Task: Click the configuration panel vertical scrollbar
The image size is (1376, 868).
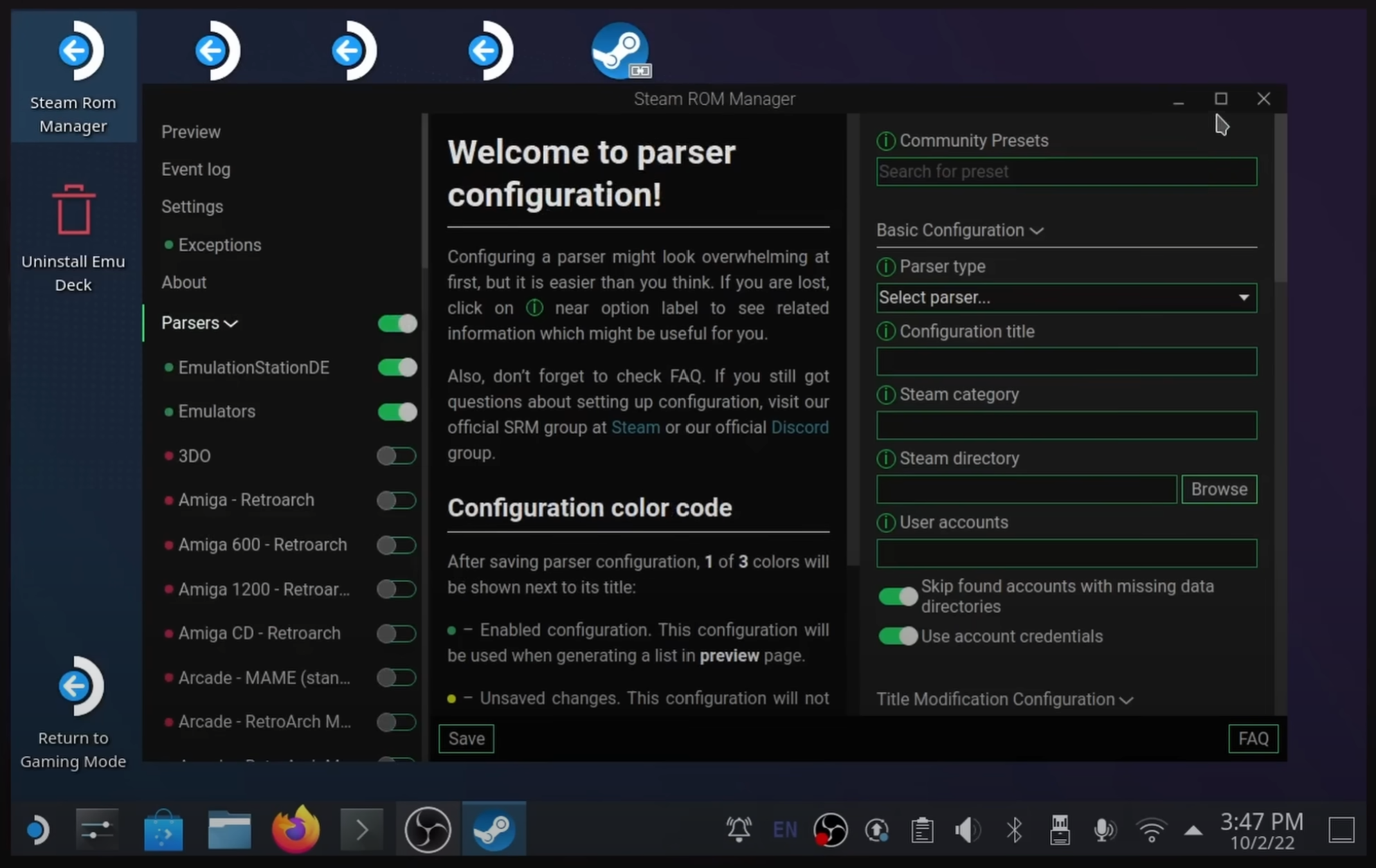Action: 1280,199
